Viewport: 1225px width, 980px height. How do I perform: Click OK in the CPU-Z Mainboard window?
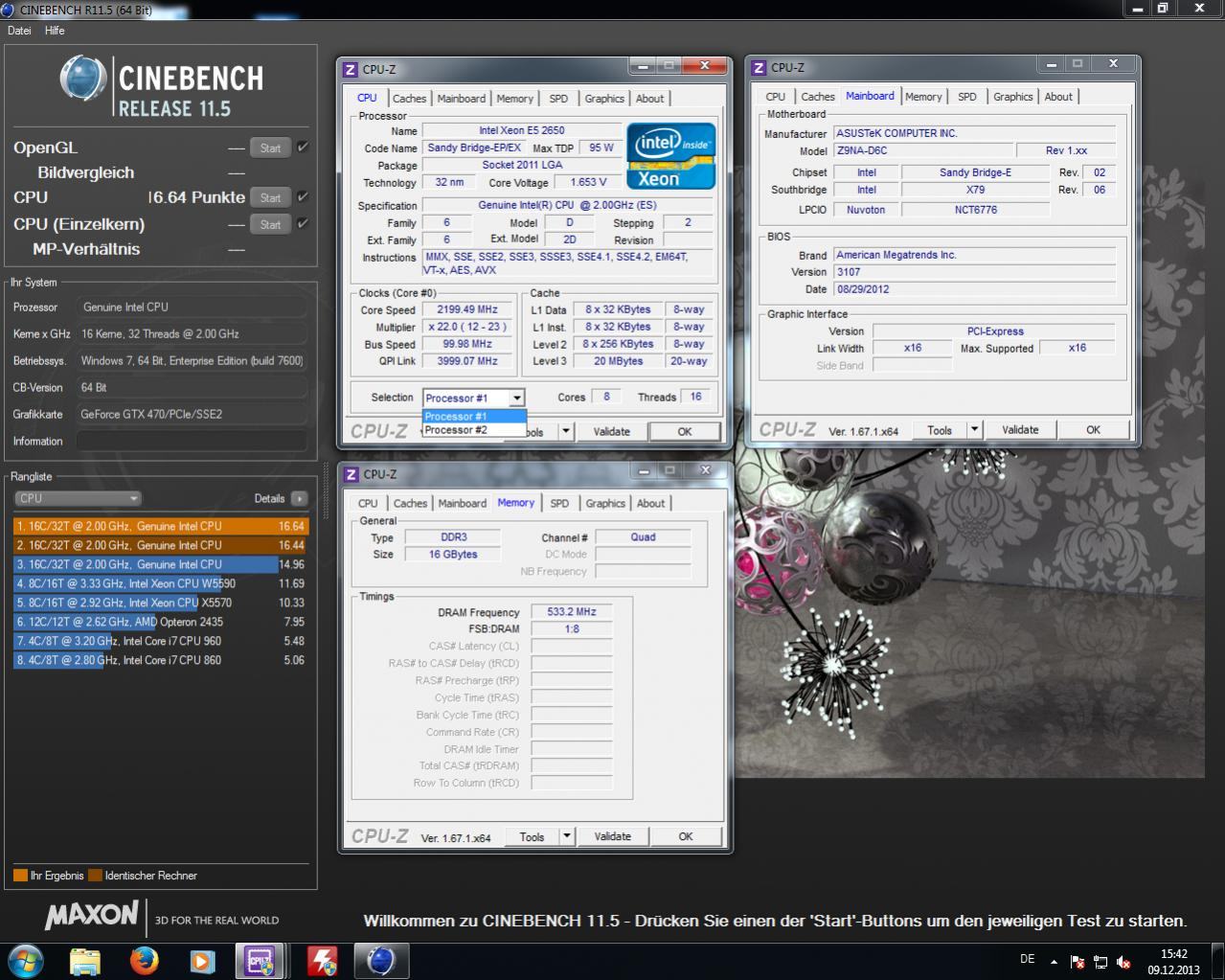[1093, 429]
